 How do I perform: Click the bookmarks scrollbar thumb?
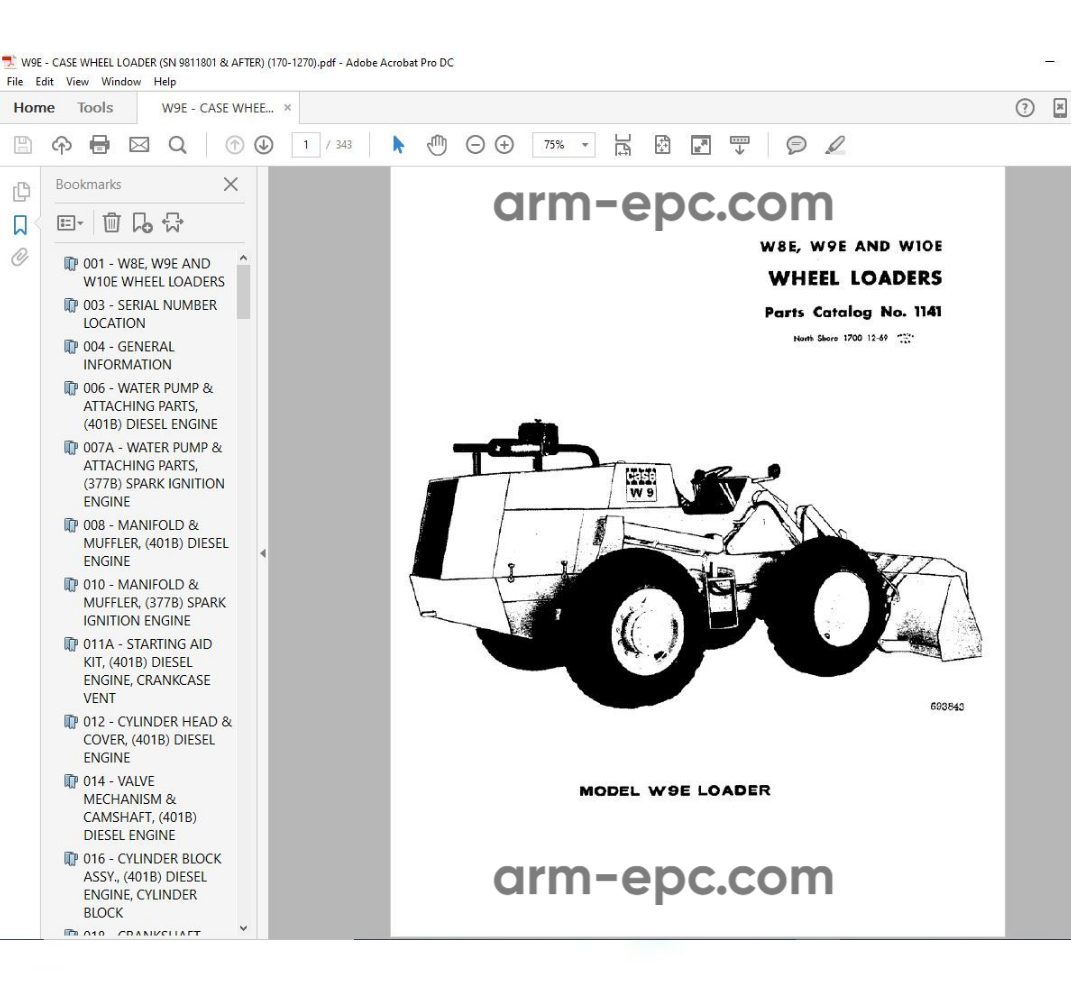(243, 292)
